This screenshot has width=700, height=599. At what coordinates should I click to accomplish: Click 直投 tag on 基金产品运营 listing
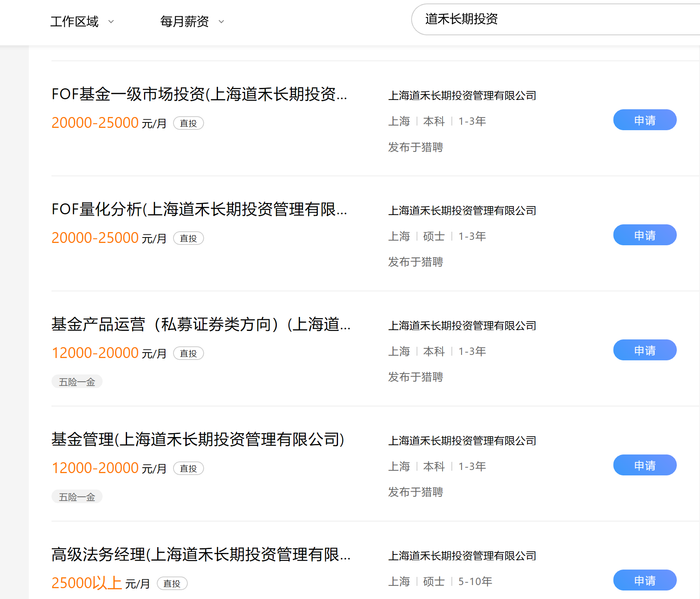188,354
